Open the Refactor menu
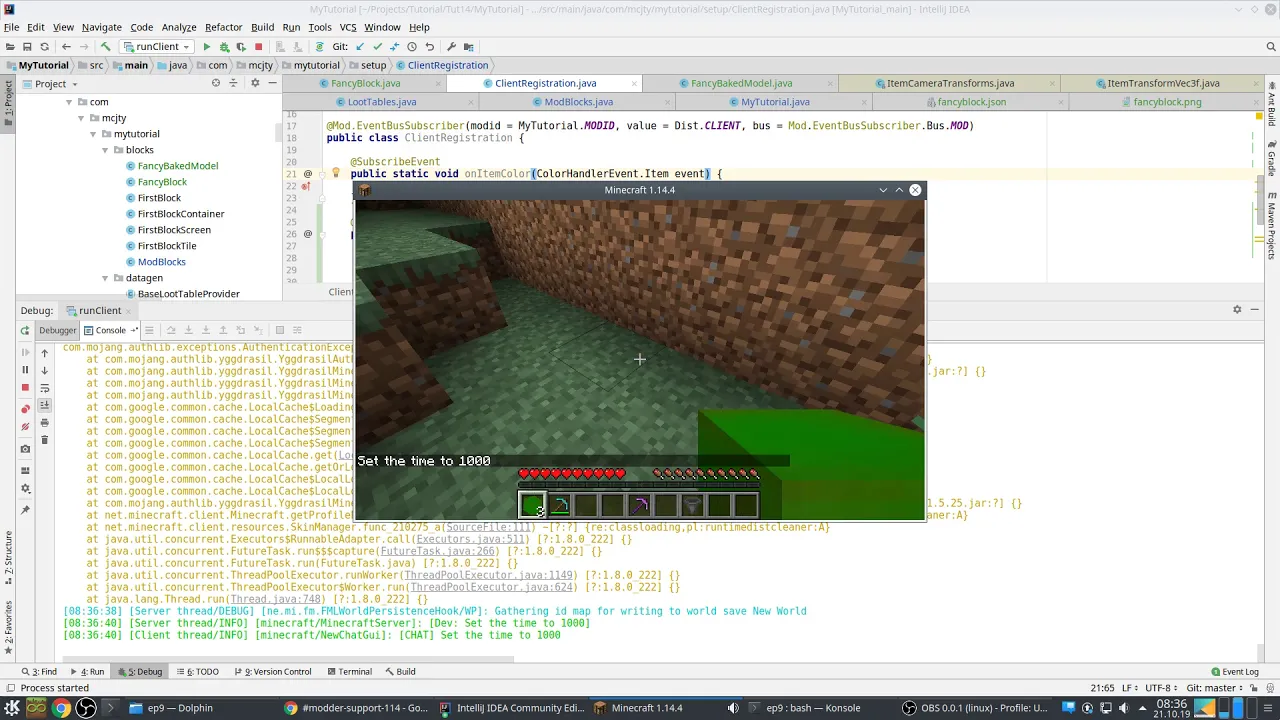The image size is (1280, 720). (x=224, y=27)
